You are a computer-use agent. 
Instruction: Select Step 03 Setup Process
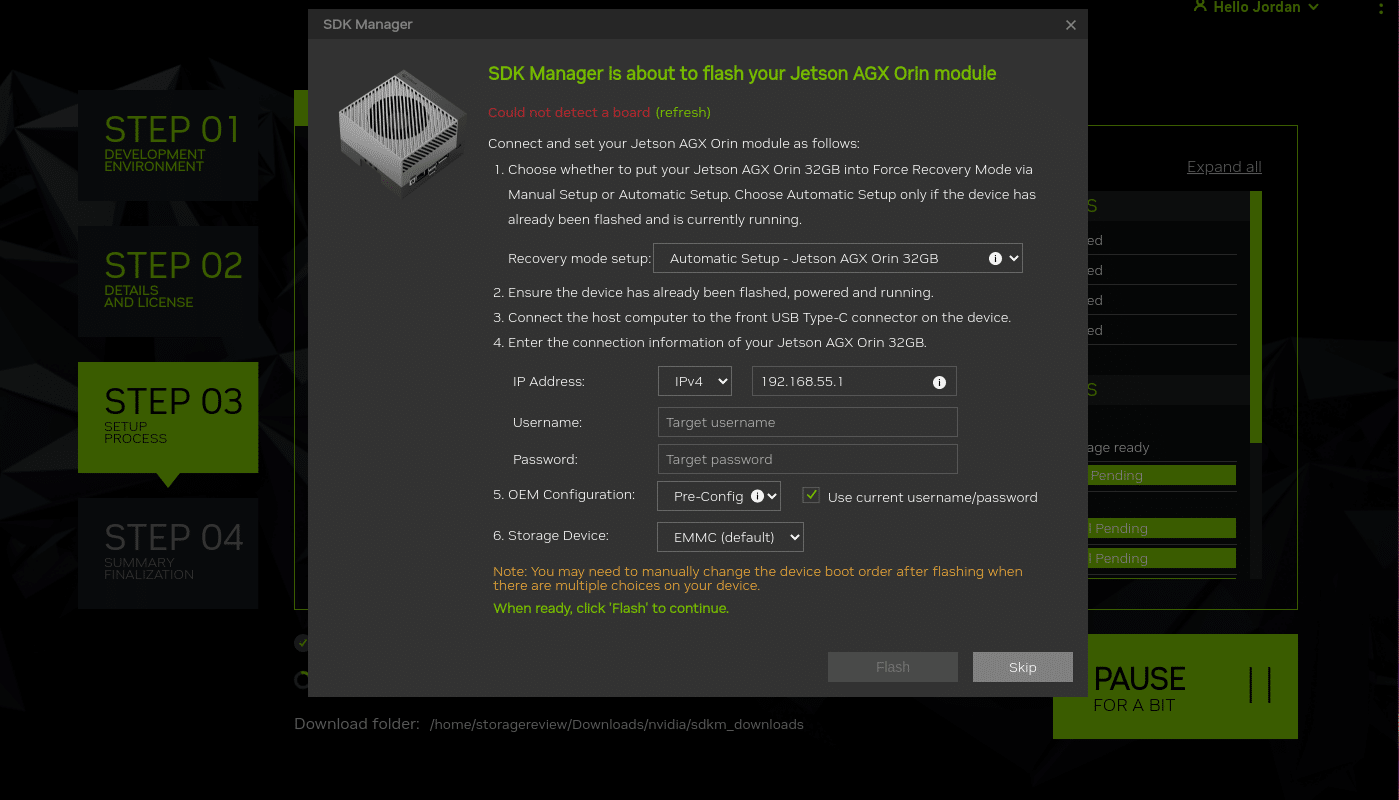pyautogui.click(x=168, y=417)
